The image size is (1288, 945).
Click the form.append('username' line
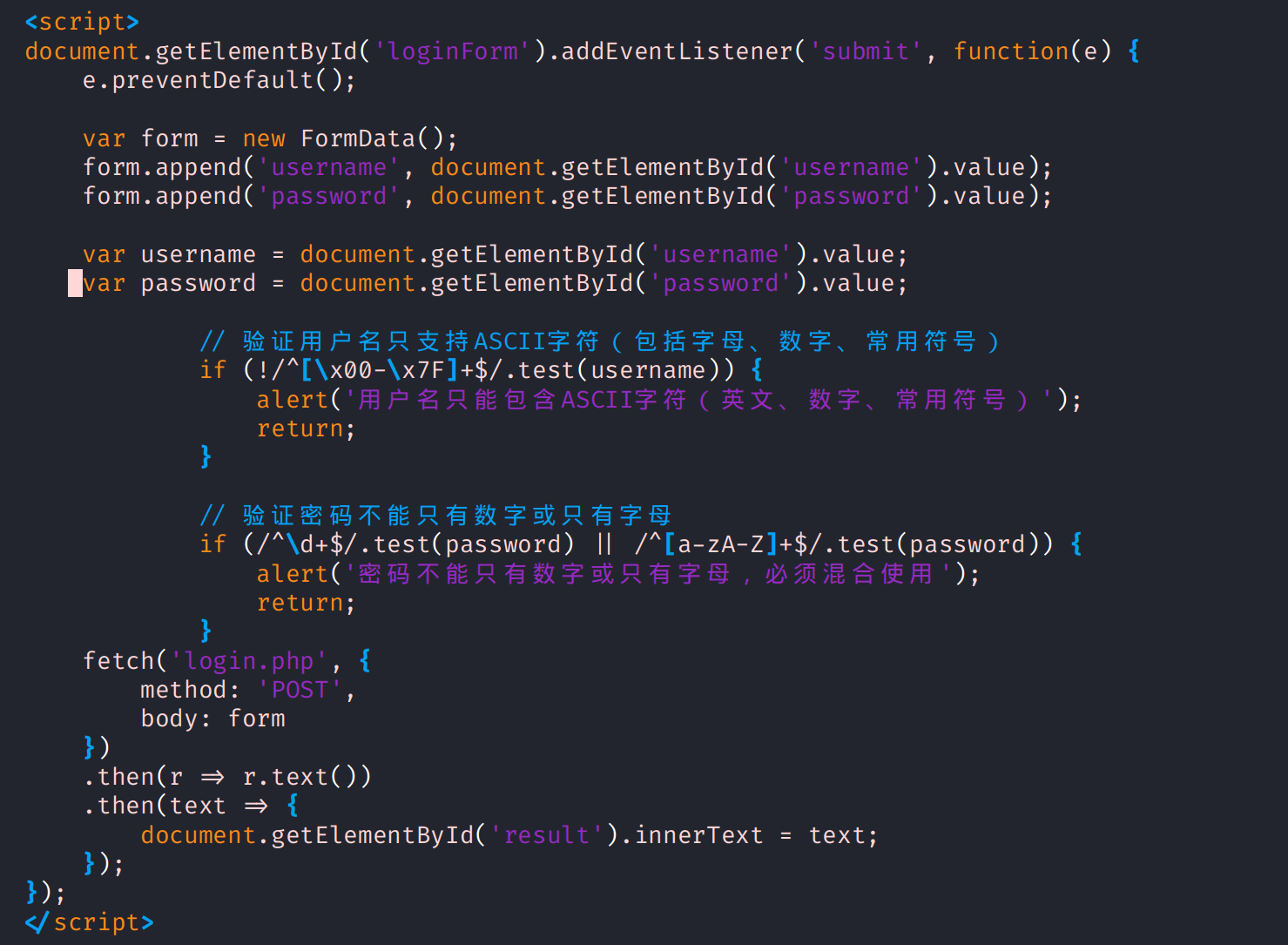click(x=567, y=167)
